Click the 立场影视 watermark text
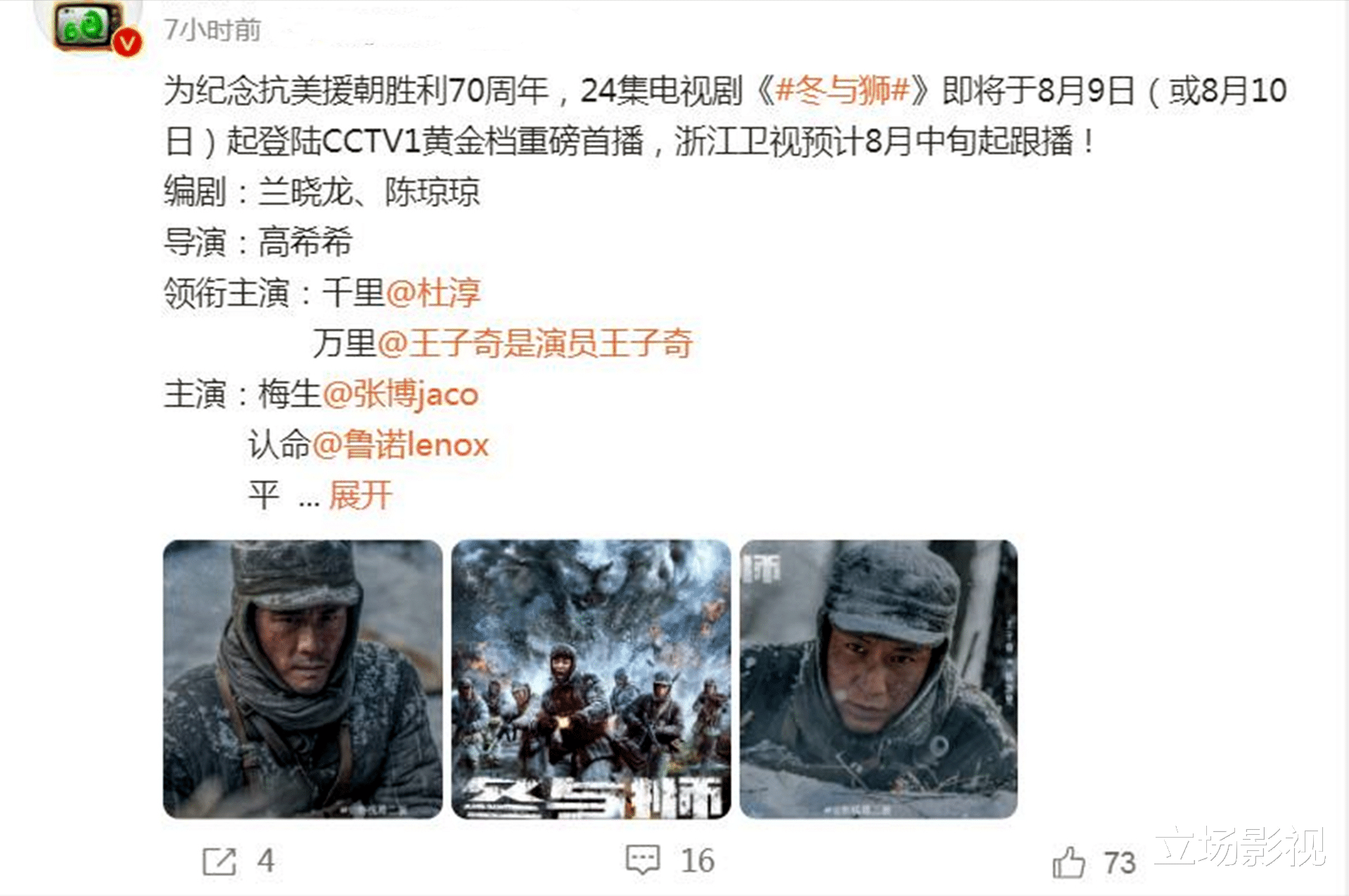Viewport: 1349px width, 896px height. pyautogui.click(x=1239, y=846)
